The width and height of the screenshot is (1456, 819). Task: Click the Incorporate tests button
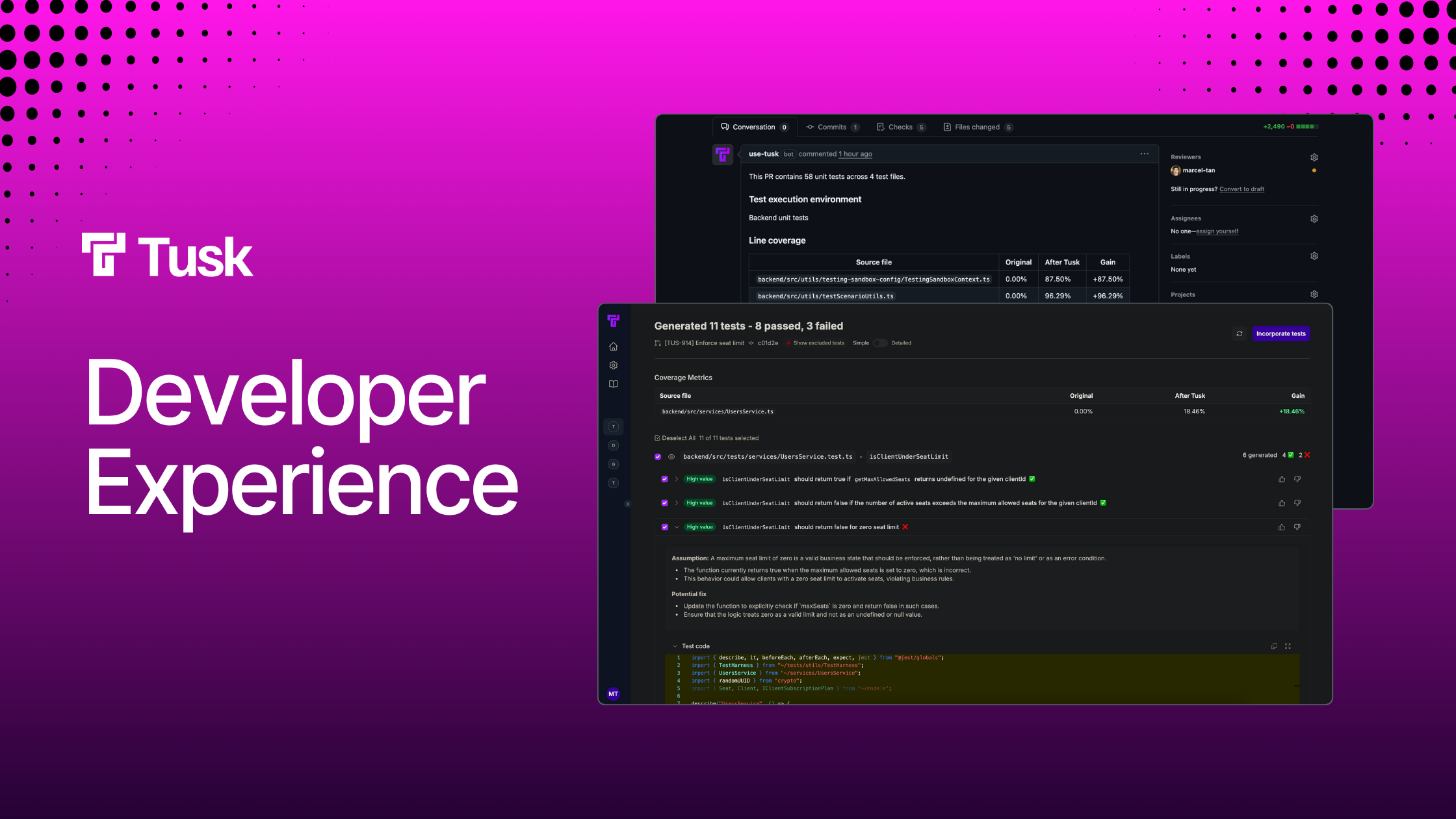1280,333
